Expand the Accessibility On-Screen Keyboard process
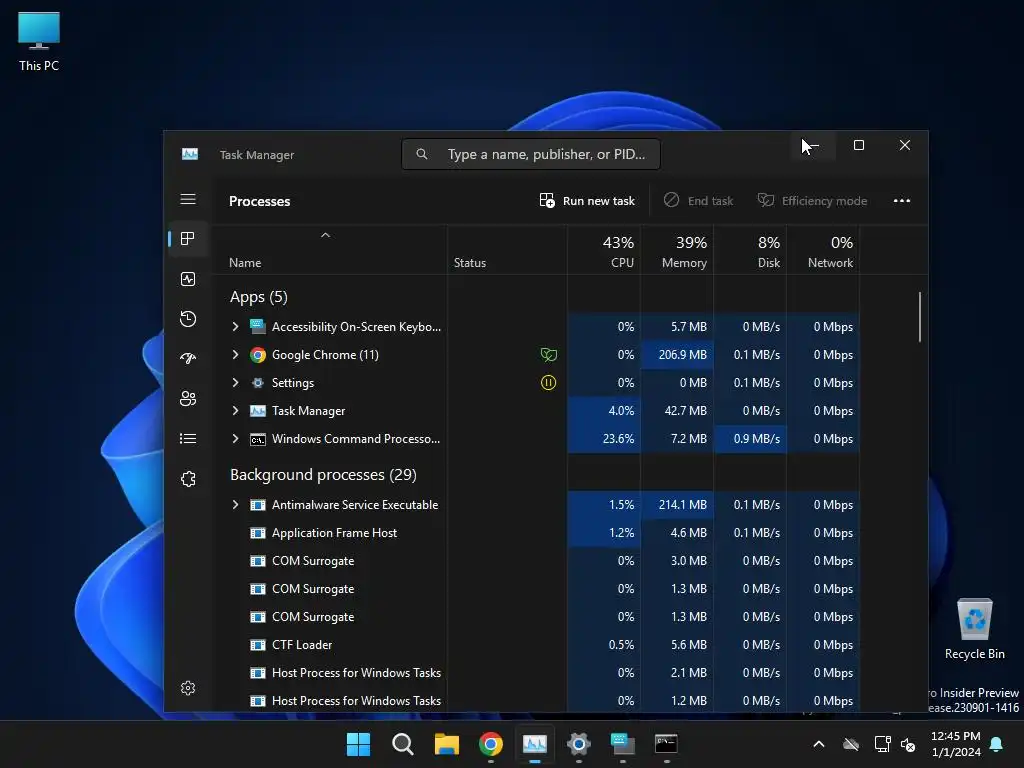The height and width of the screenshot is (768, 1024). pyautogui.click(x=236, y=327)
